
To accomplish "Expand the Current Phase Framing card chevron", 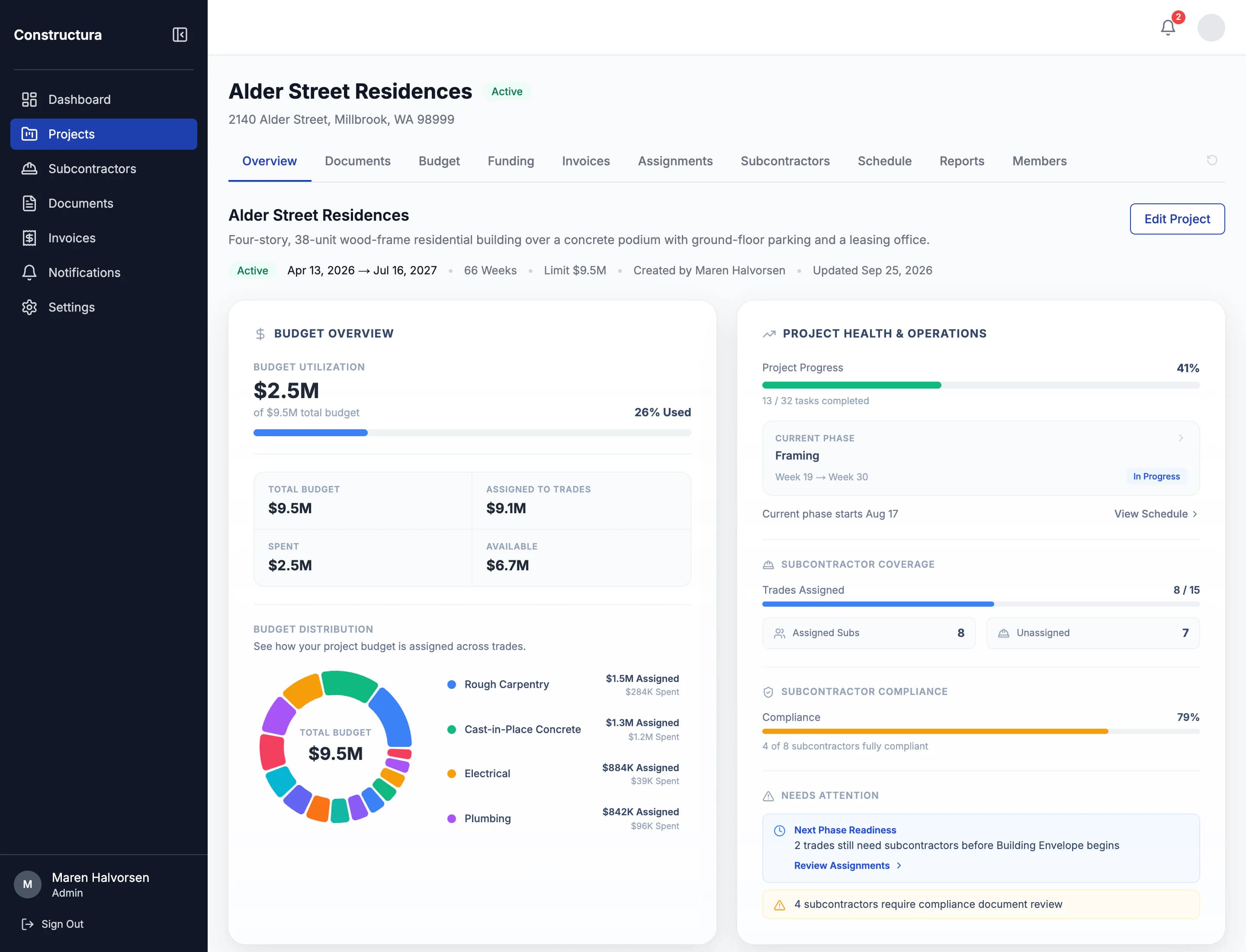I will [x=1181, y=438].
